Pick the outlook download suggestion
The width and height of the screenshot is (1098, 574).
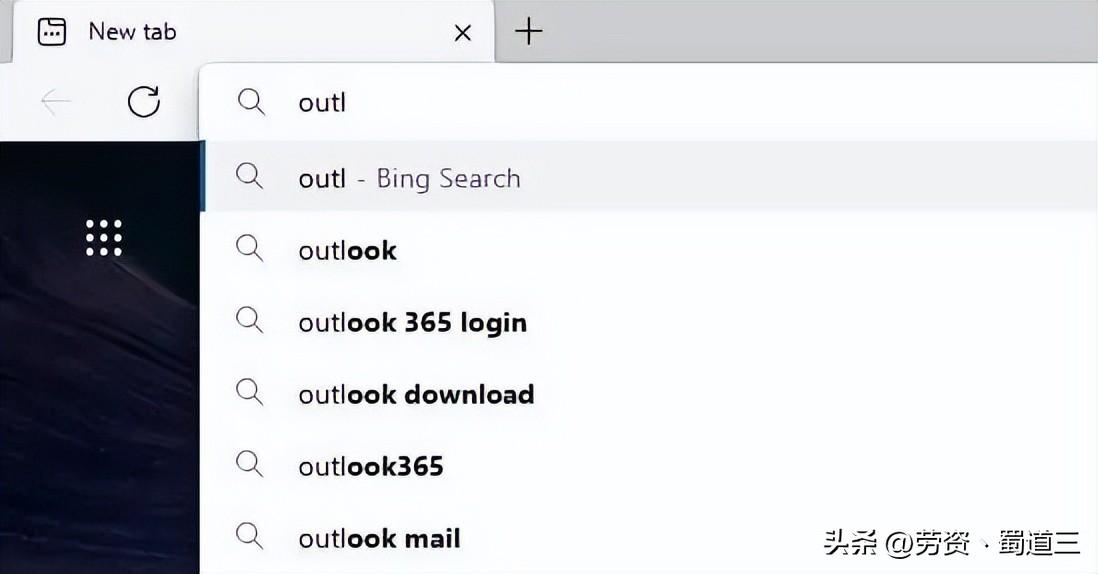pyautogui.click(x=648, y=394)
